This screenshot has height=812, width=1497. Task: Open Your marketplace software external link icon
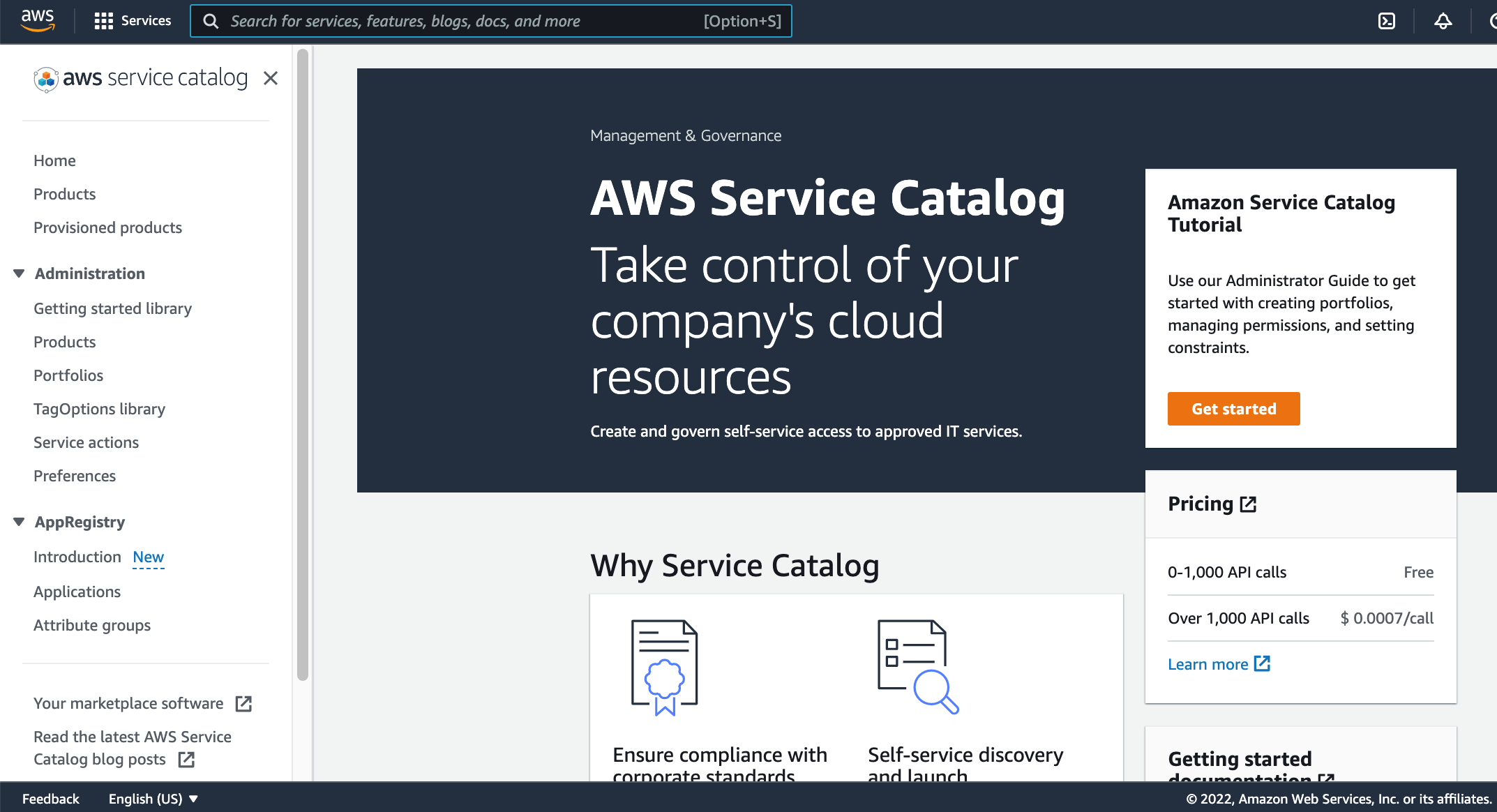click(243, 704)
